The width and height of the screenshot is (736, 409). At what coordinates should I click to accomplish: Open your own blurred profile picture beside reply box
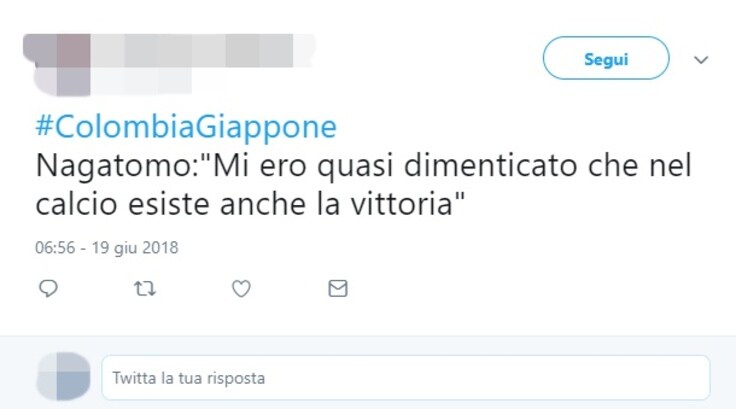coord(63,376)
